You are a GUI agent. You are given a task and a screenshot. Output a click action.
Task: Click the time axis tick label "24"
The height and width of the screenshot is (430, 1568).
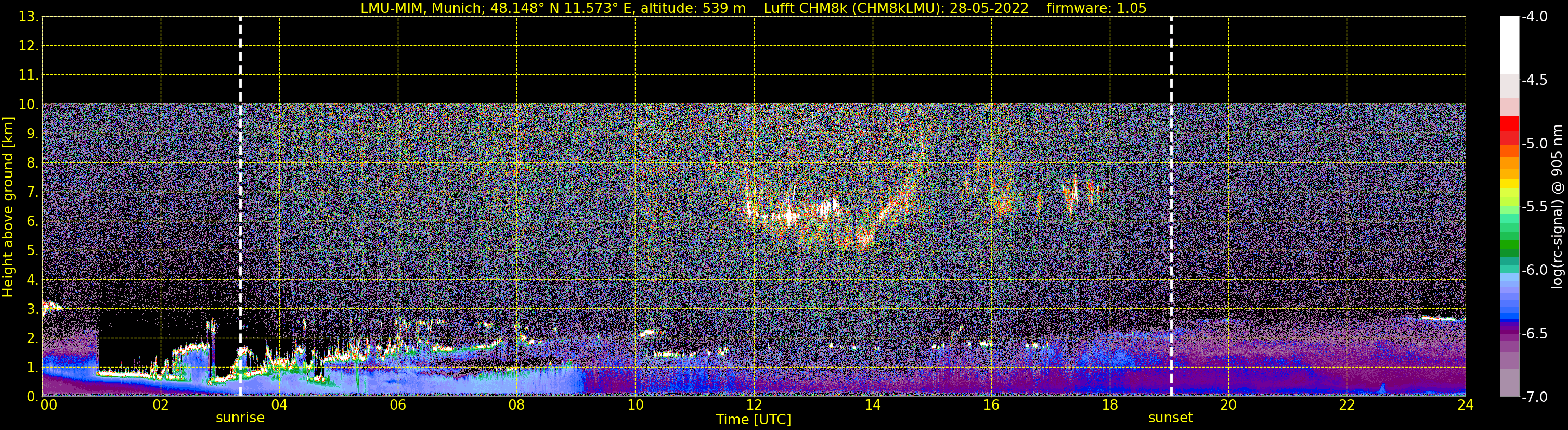coord(1466,405)
